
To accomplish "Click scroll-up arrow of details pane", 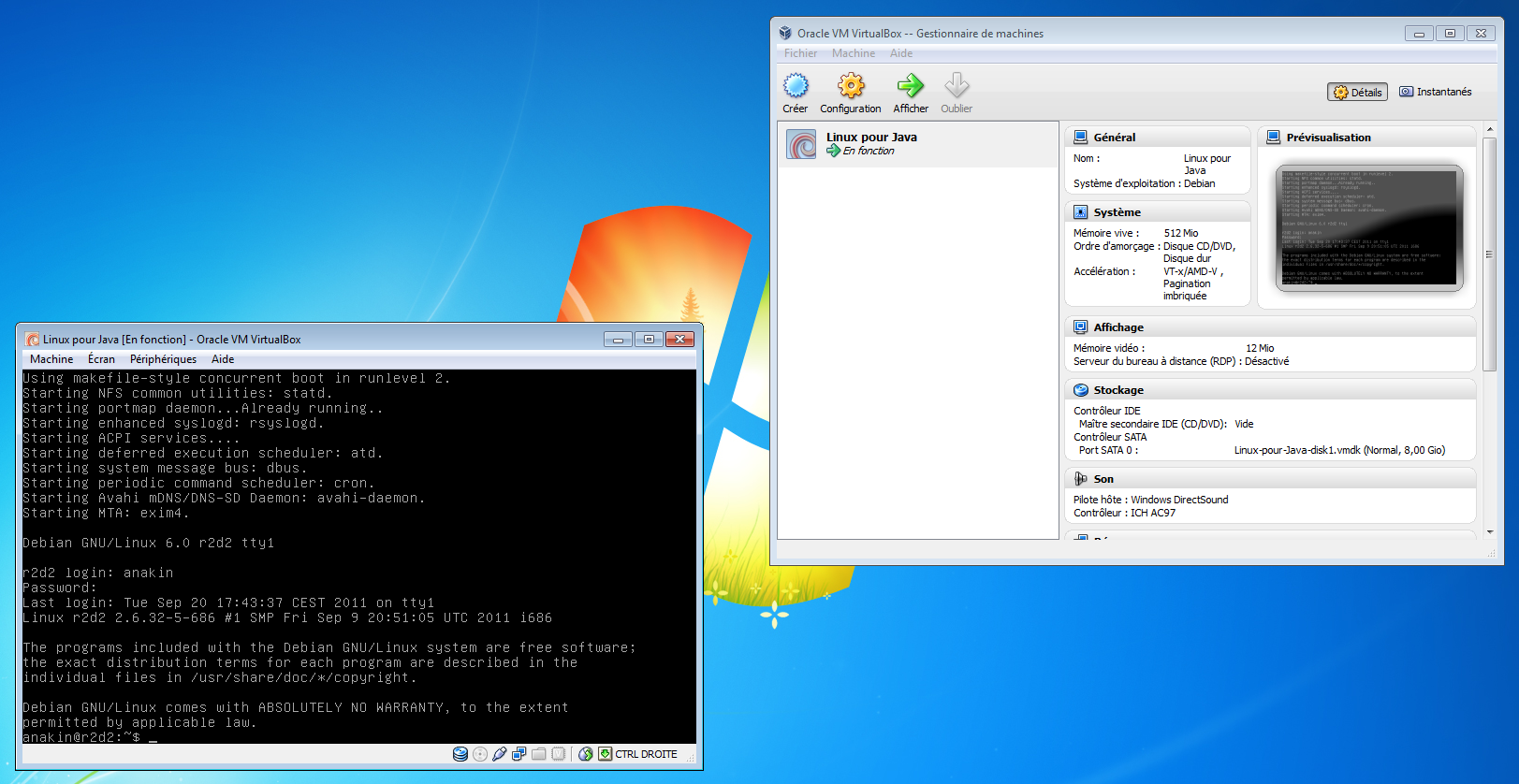I will (x=1489, y=128).
